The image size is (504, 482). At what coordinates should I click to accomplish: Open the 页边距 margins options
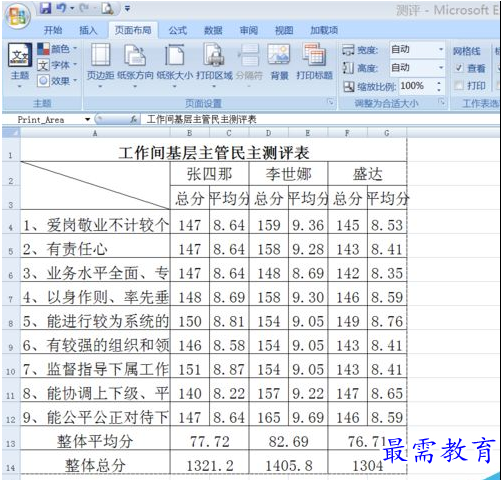[100, 65]
